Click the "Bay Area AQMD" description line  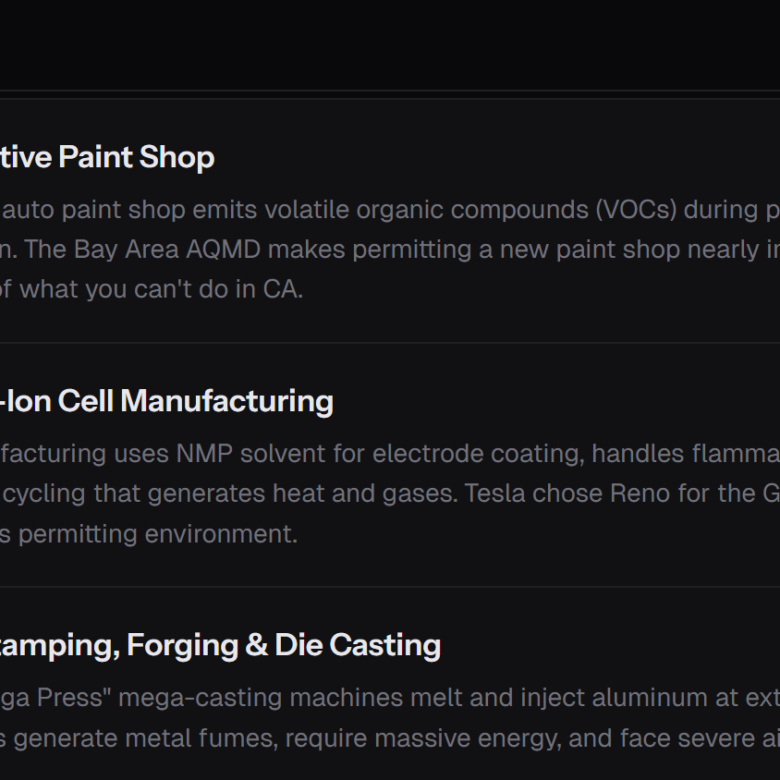point(390,250)
